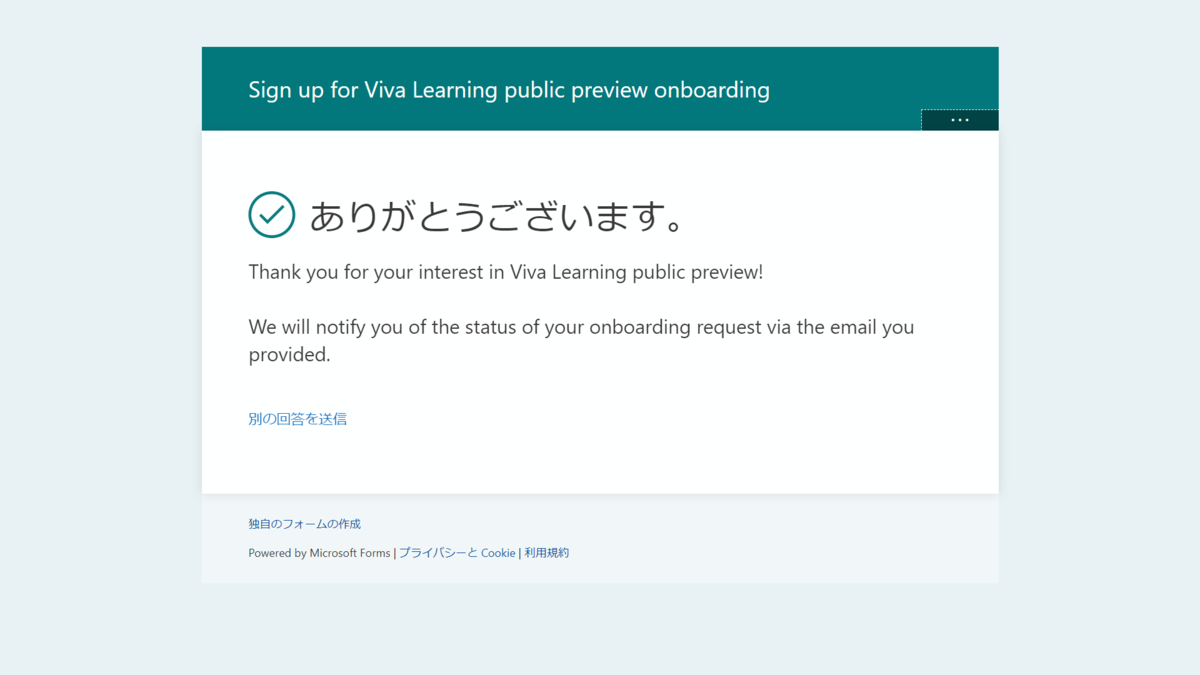Click the ありがとうございます。 heading
Image resolution: width=1200 pixels, height=675 pixels.
pyautogui.click(x=497, y=215)
